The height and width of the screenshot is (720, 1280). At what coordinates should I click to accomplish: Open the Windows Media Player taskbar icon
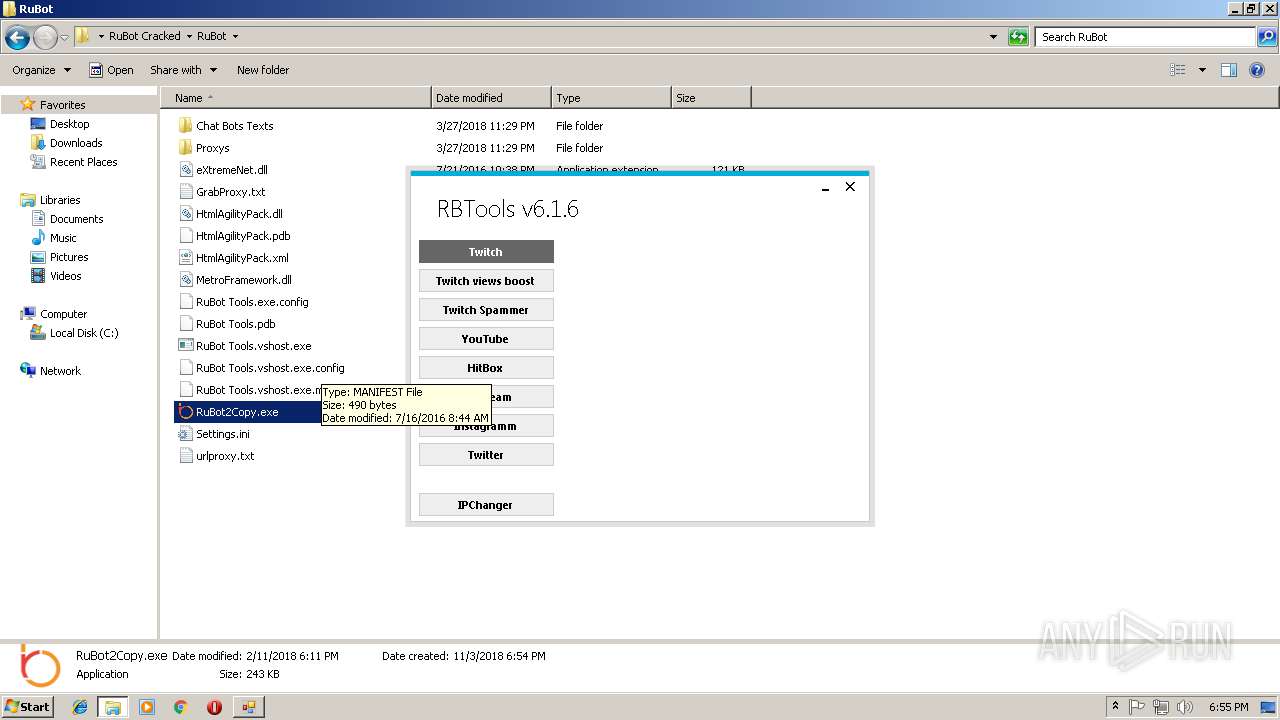[x=147, y=707]
